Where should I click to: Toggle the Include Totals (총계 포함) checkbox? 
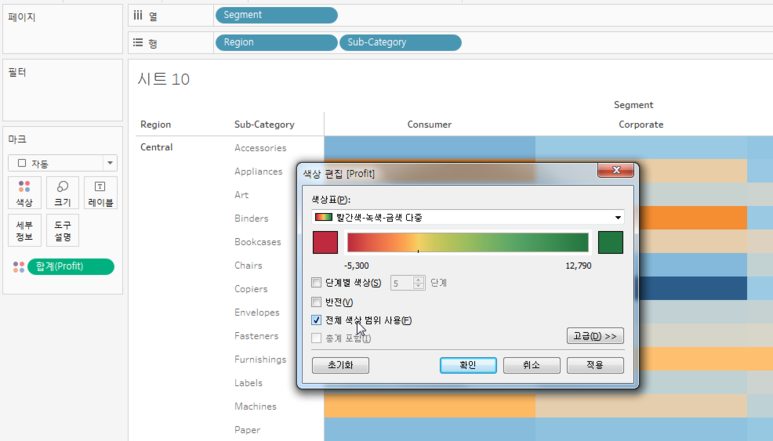[316, 338]
